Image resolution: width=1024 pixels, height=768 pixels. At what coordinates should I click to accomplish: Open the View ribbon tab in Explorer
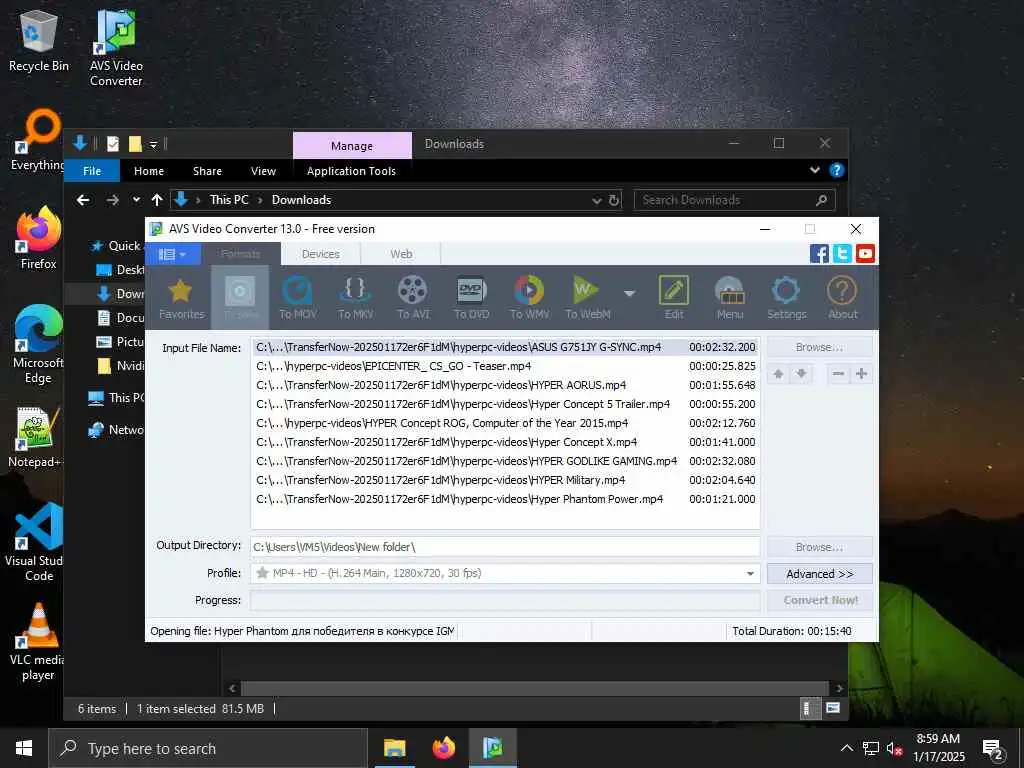pyautogui.click(x=263, y=170)
